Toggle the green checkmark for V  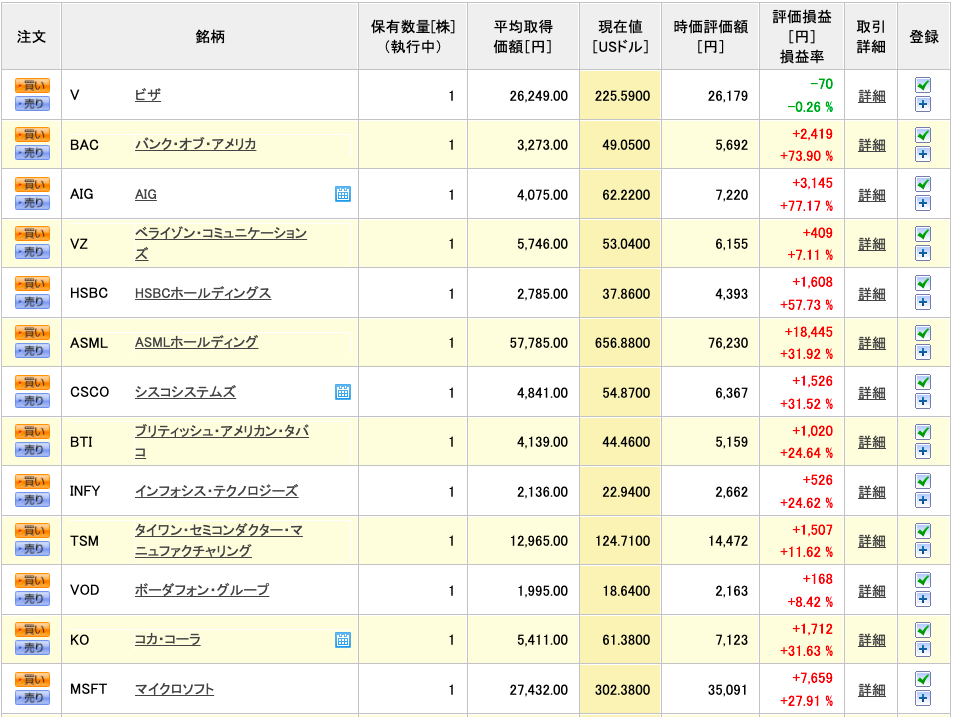click(923, 84)
